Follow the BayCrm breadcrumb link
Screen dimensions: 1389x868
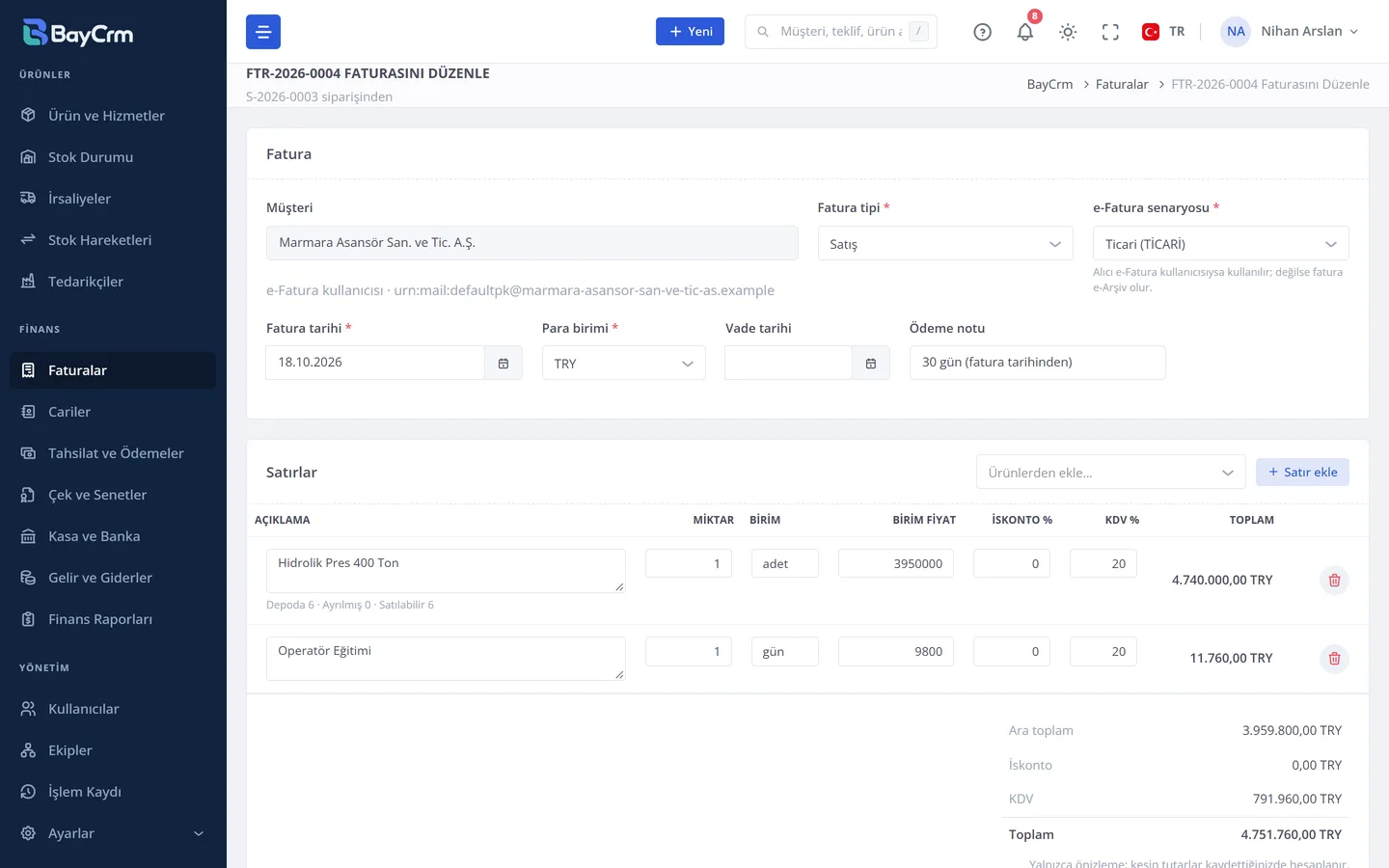pyautogui.click(x=1049, y=85)
